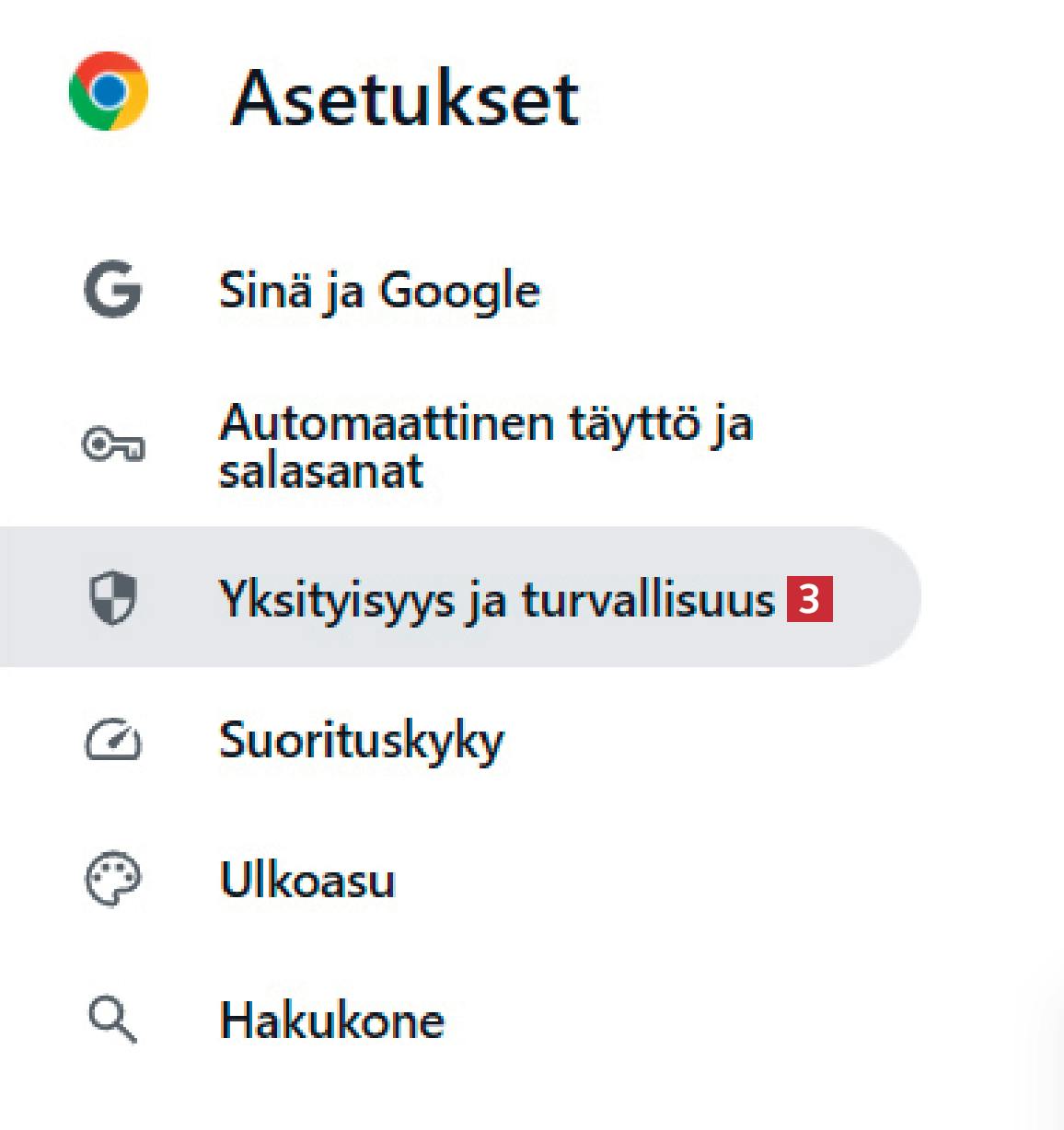Screen dimensions: 1064x1130
Task: Click the shield icon for privacy
Action: 112,598
